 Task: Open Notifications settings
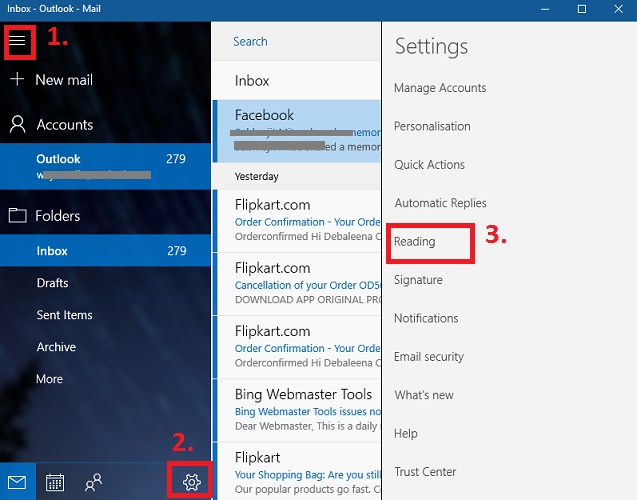point(426,318)
